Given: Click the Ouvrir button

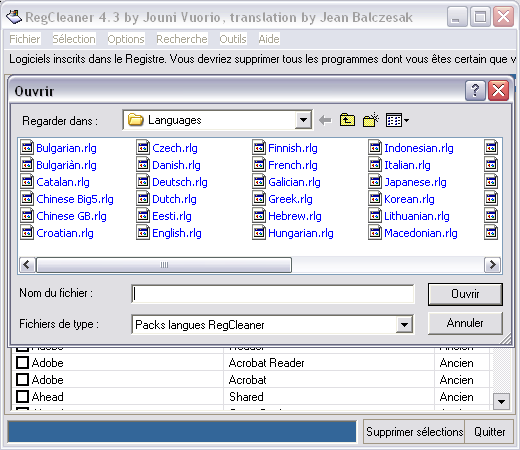Looking at the screenshot, I should [465, 294].
